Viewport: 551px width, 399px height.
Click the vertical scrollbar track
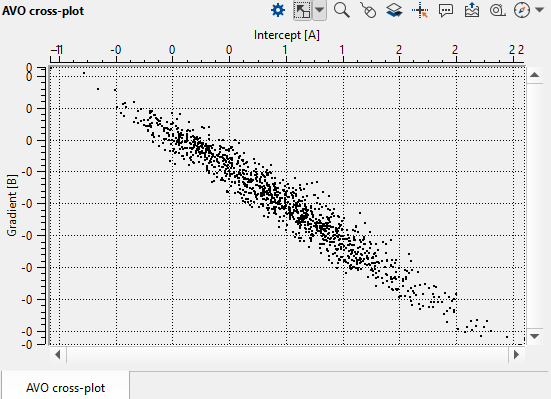(534, 206)
